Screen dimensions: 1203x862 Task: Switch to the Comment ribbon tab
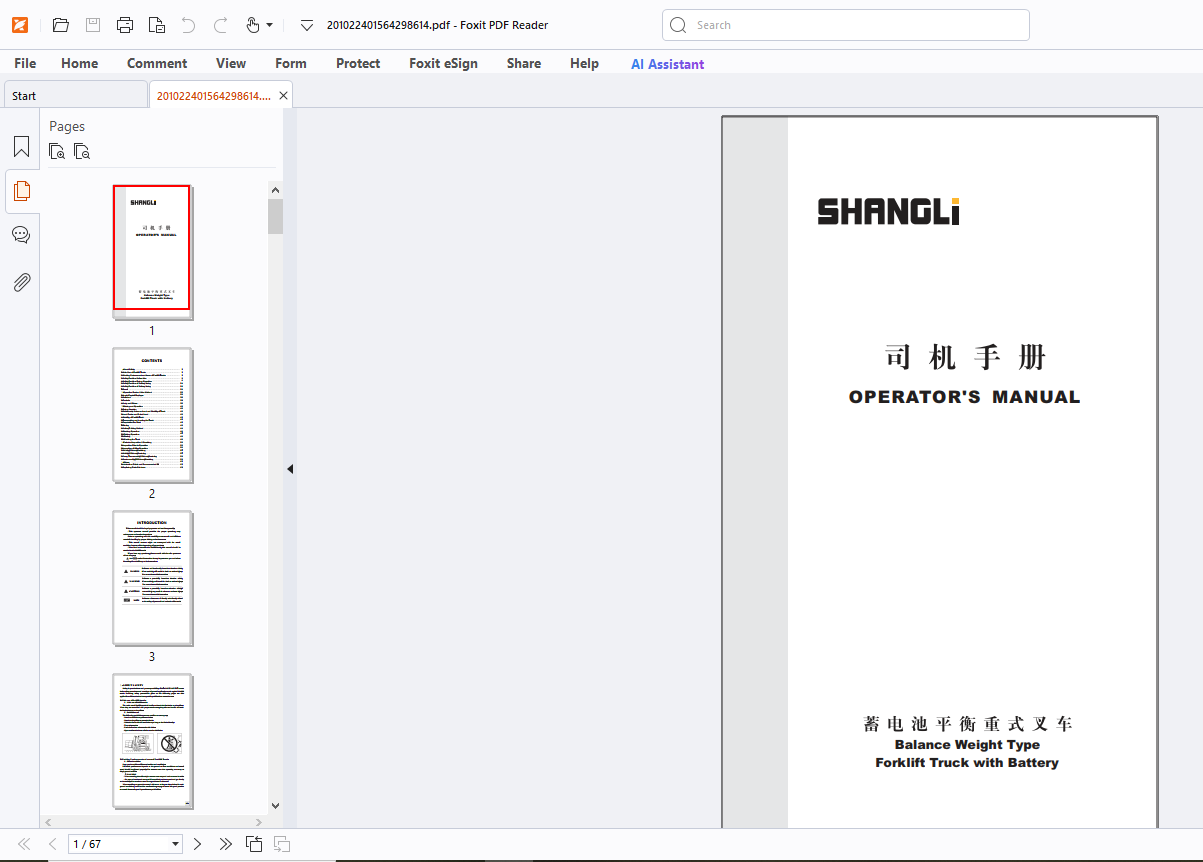point(157,63)
